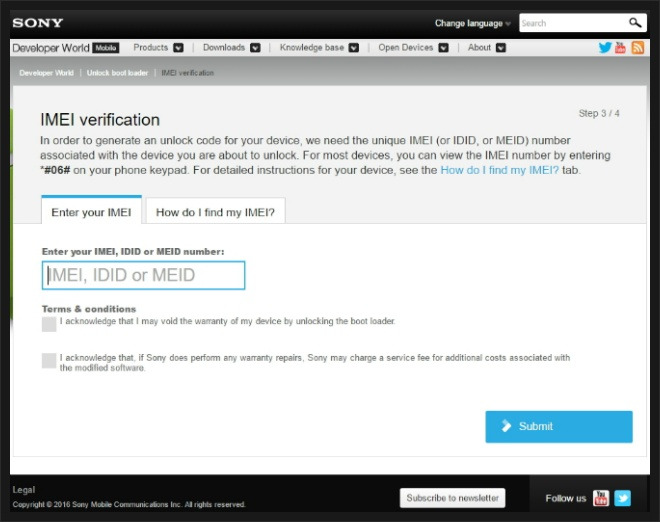Tick the service fee acknowledgement checkbox

tap(49, 361)
